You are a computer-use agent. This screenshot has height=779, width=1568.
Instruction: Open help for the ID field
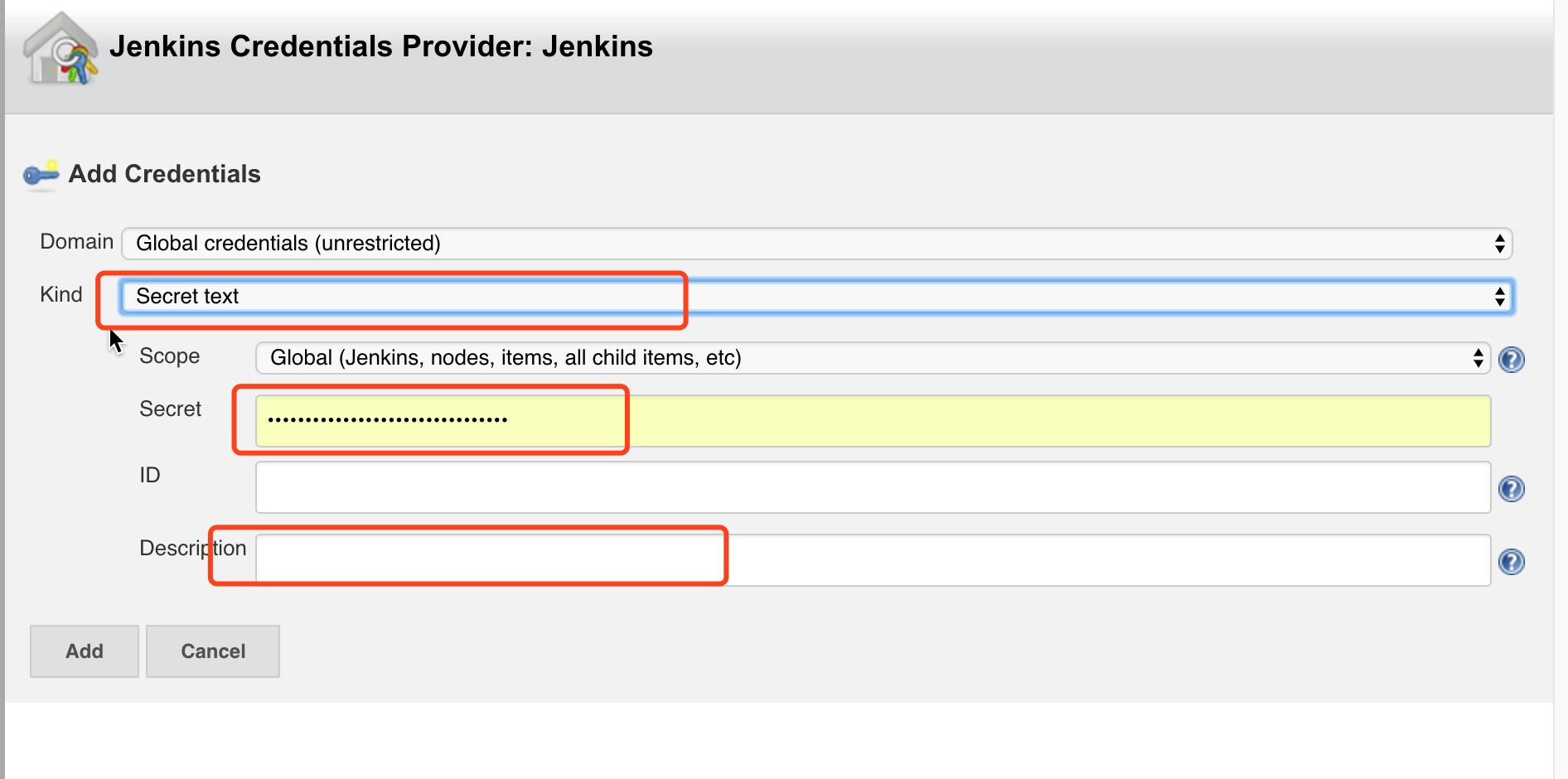(x=1511, y=489)
